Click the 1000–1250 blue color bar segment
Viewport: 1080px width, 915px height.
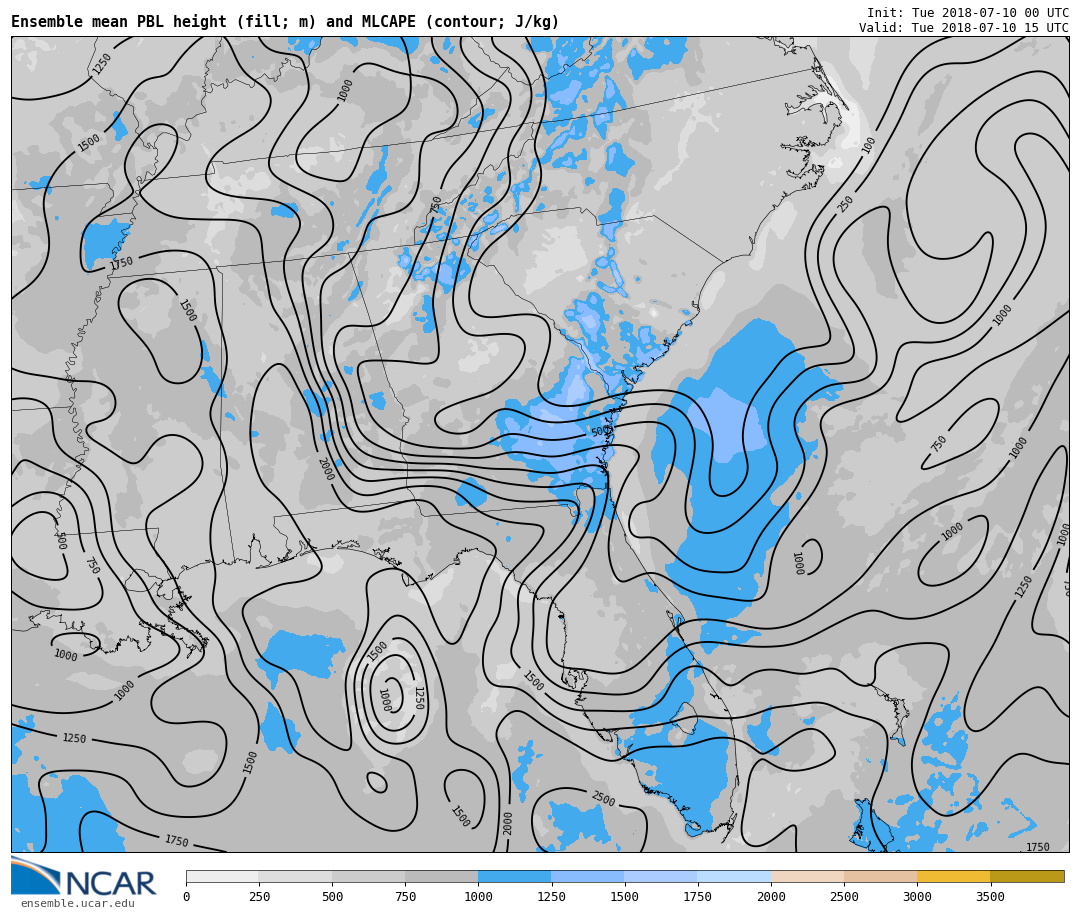(x=515, y=876)
